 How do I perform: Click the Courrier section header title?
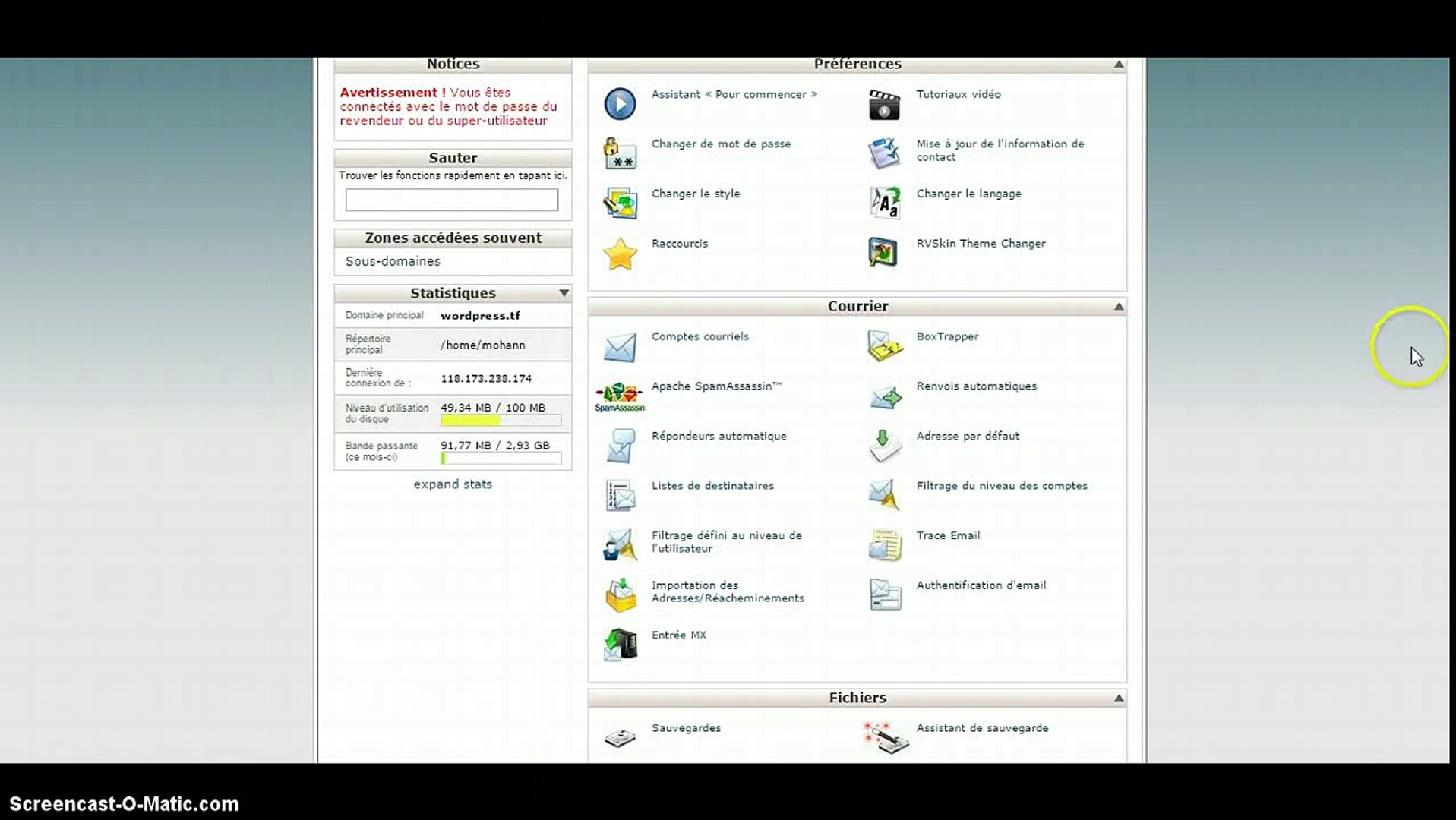point(857,307)
